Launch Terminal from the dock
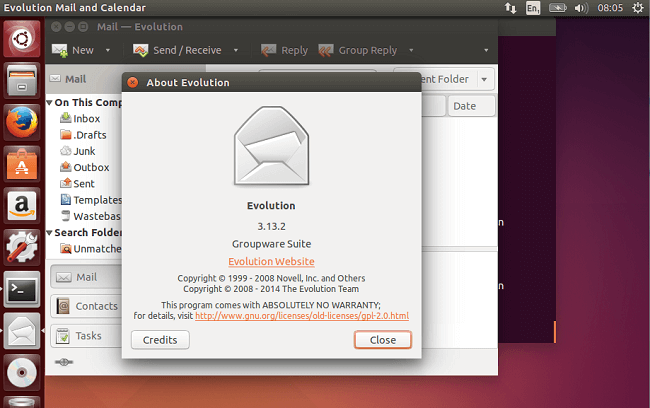 pos(22,289)
